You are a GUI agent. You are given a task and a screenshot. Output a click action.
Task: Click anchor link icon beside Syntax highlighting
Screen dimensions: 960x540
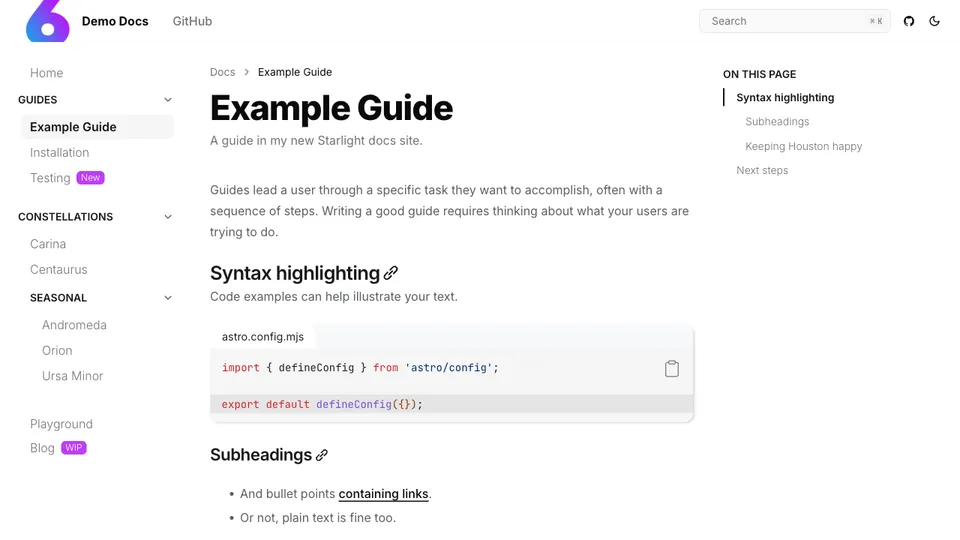point(391,273)
